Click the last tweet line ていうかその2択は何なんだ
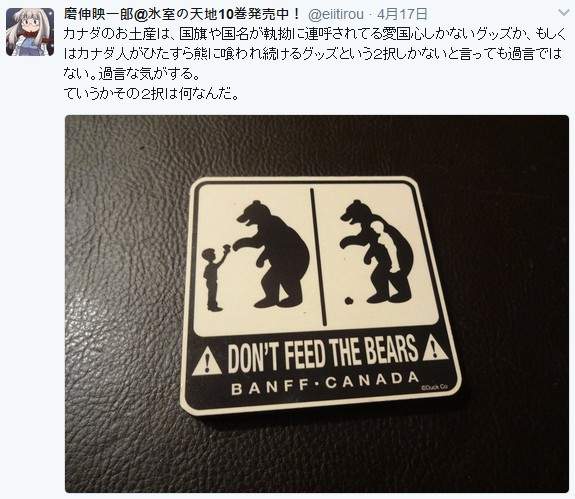 pos(151,94)
